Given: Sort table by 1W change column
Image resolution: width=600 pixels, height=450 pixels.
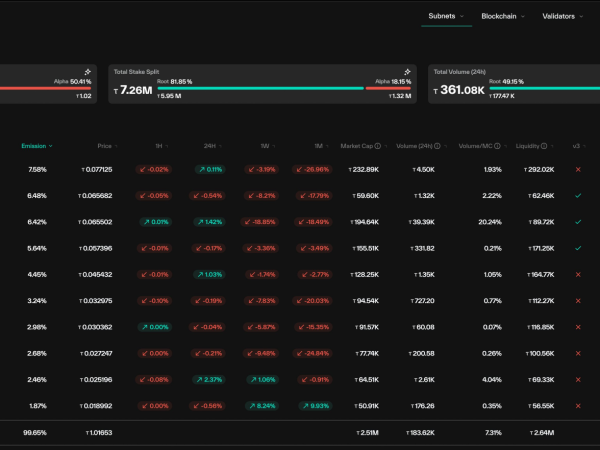Looking at the screenshot, I should tap(267, 146).
